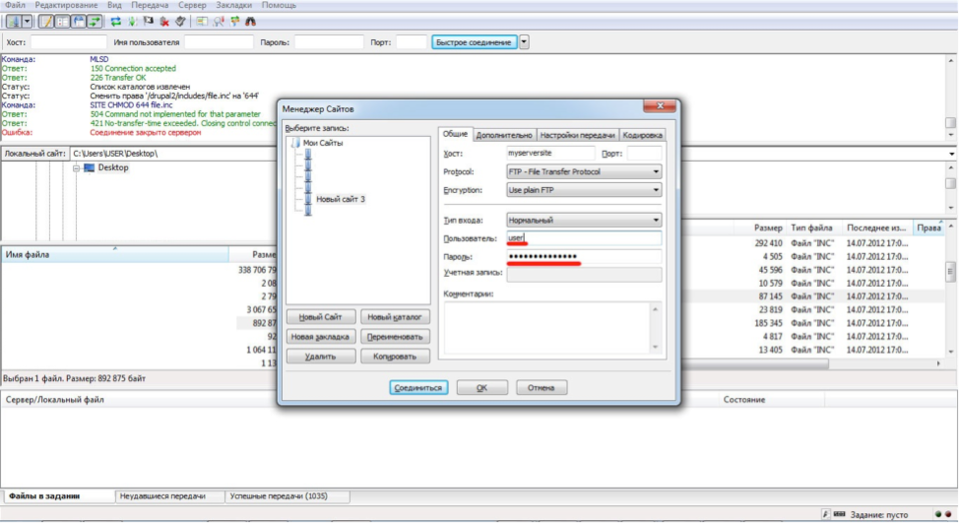Open the Protocol dropdown in Site Manager
Image resolution: width=959 pixels, height=523 pixels.
(x=584, y=172)
